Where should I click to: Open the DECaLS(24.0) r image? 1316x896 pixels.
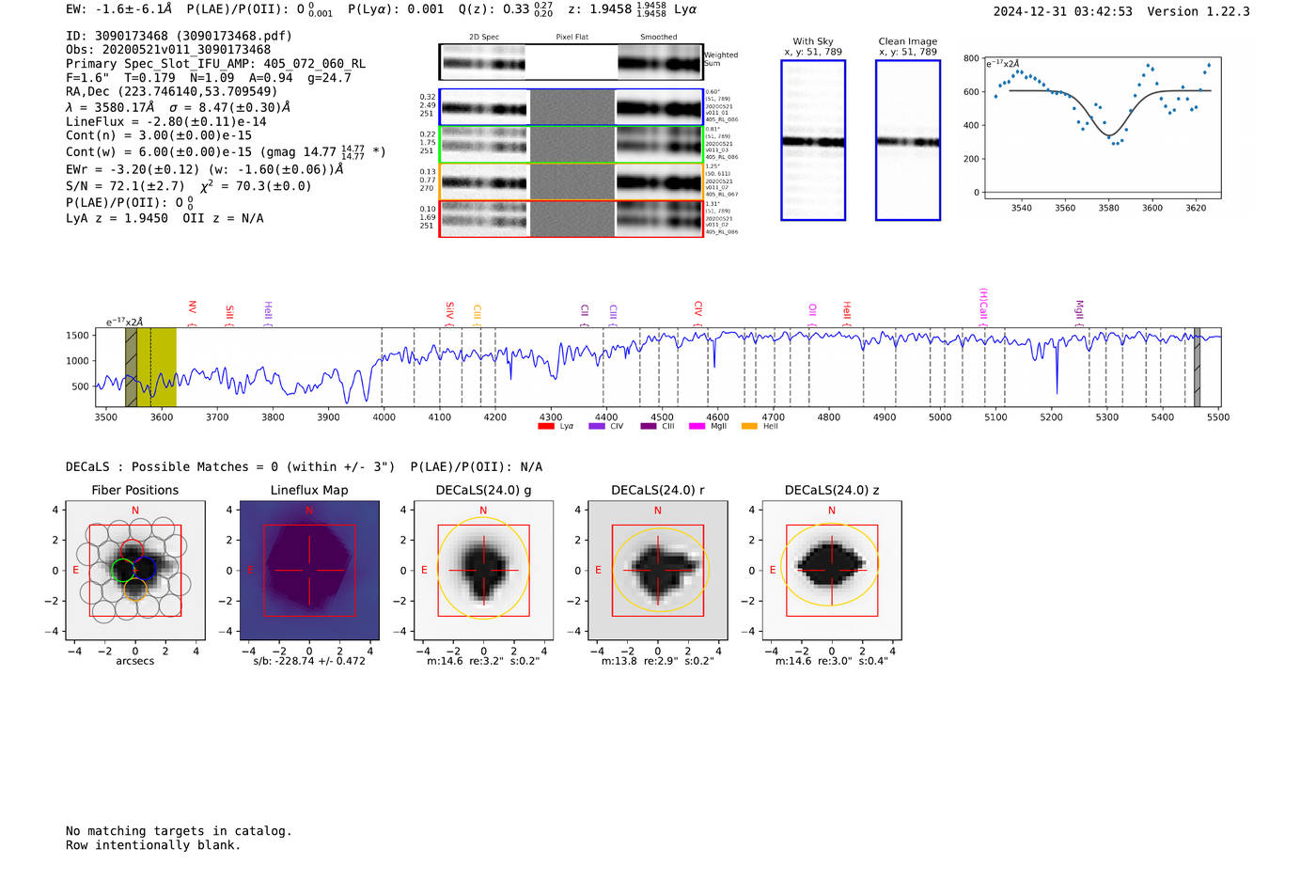point(658,570)
